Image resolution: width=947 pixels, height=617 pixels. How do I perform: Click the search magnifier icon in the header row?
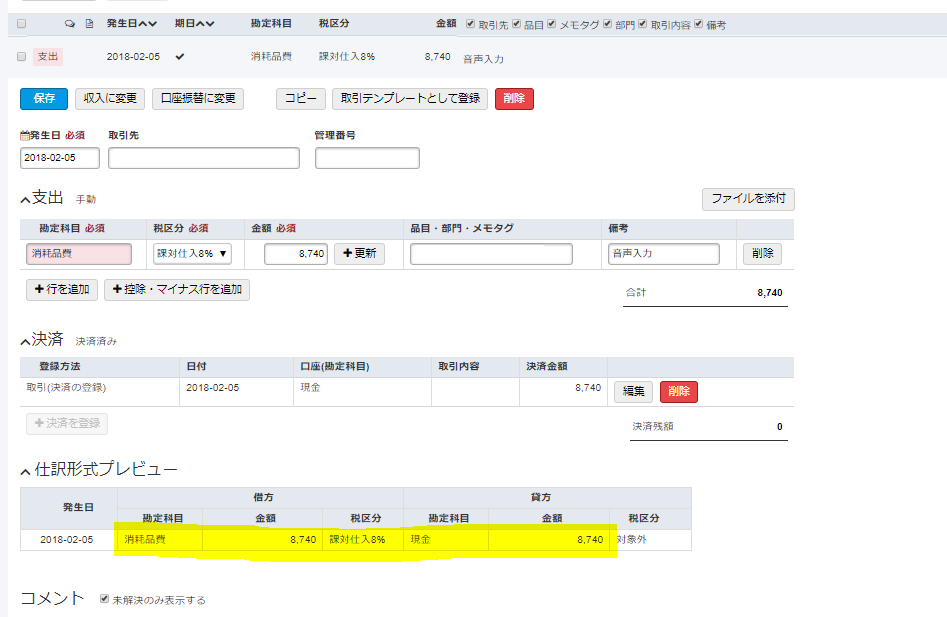pos(70,22)
